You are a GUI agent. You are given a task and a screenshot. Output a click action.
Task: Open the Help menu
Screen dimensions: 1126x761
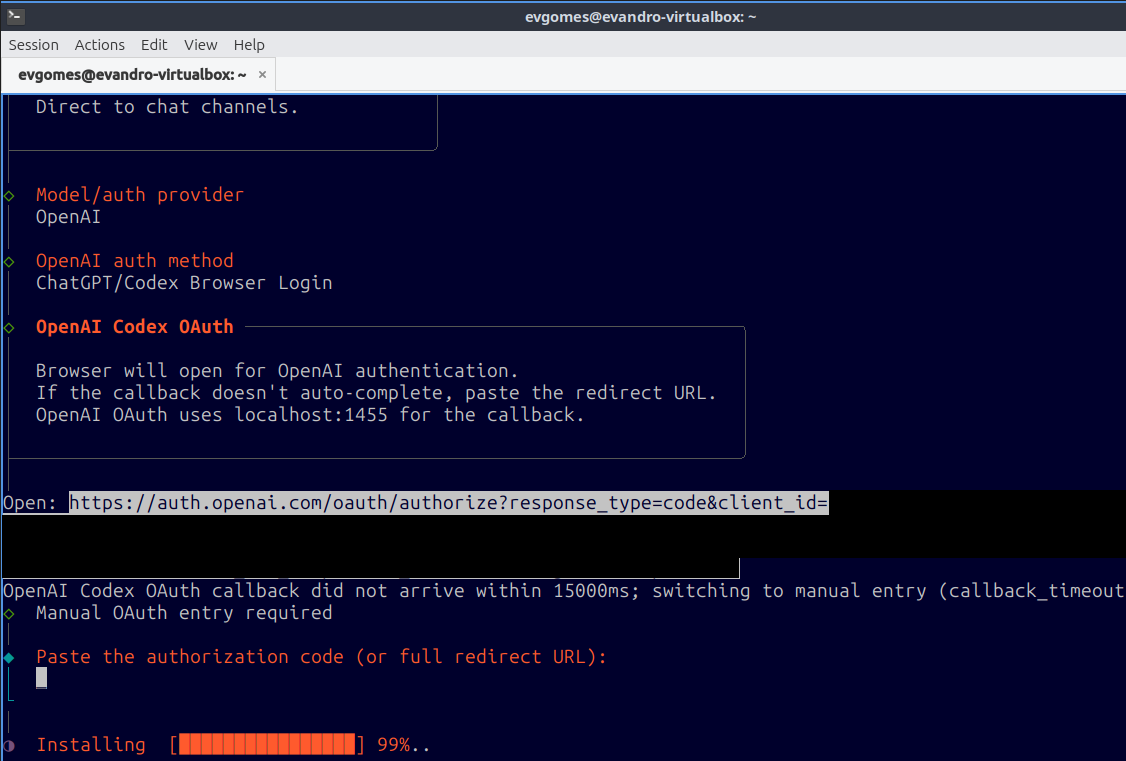point(248,45)
